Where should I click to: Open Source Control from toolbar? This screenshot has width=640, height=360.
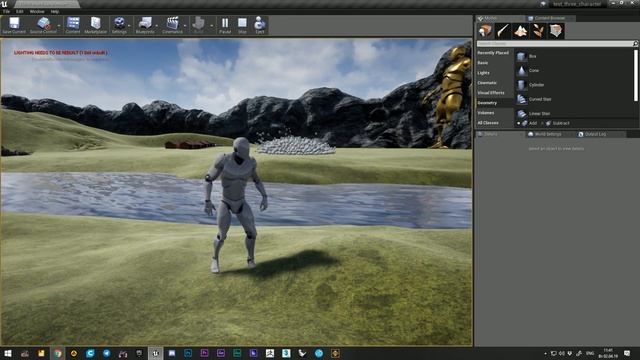point(43,25)
